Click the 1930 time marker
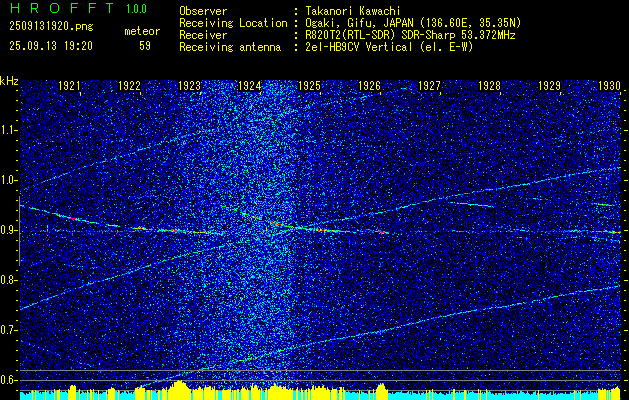 pos(609,85)
